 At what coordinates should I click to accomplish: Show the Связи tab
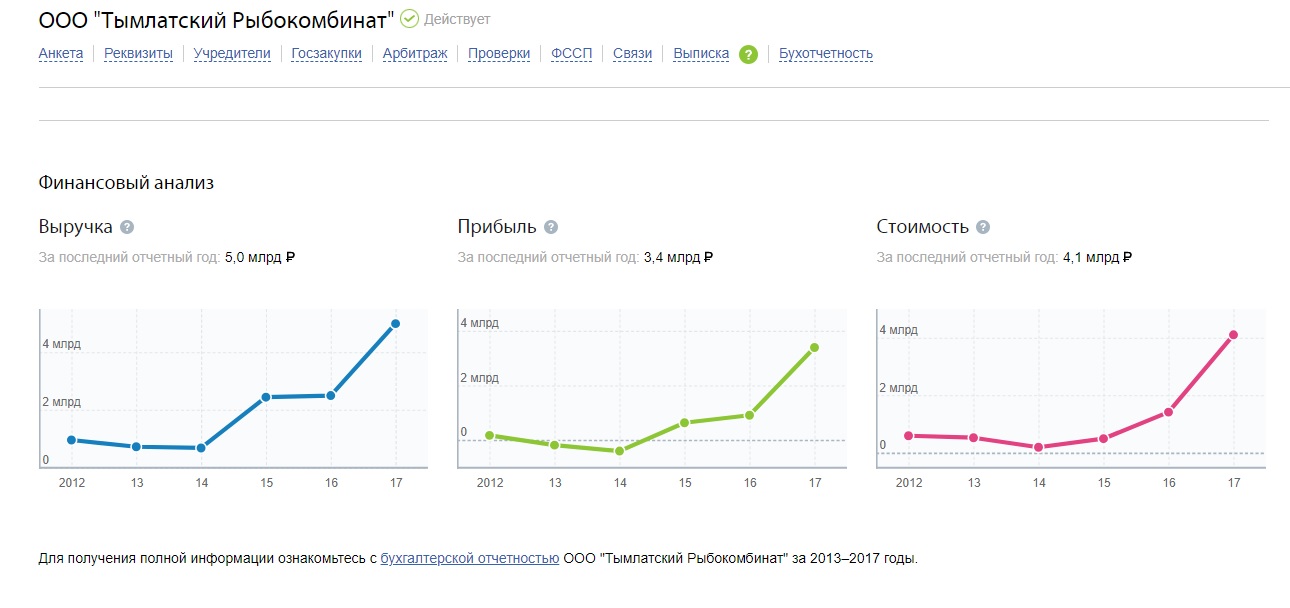(x=633, y=54)
